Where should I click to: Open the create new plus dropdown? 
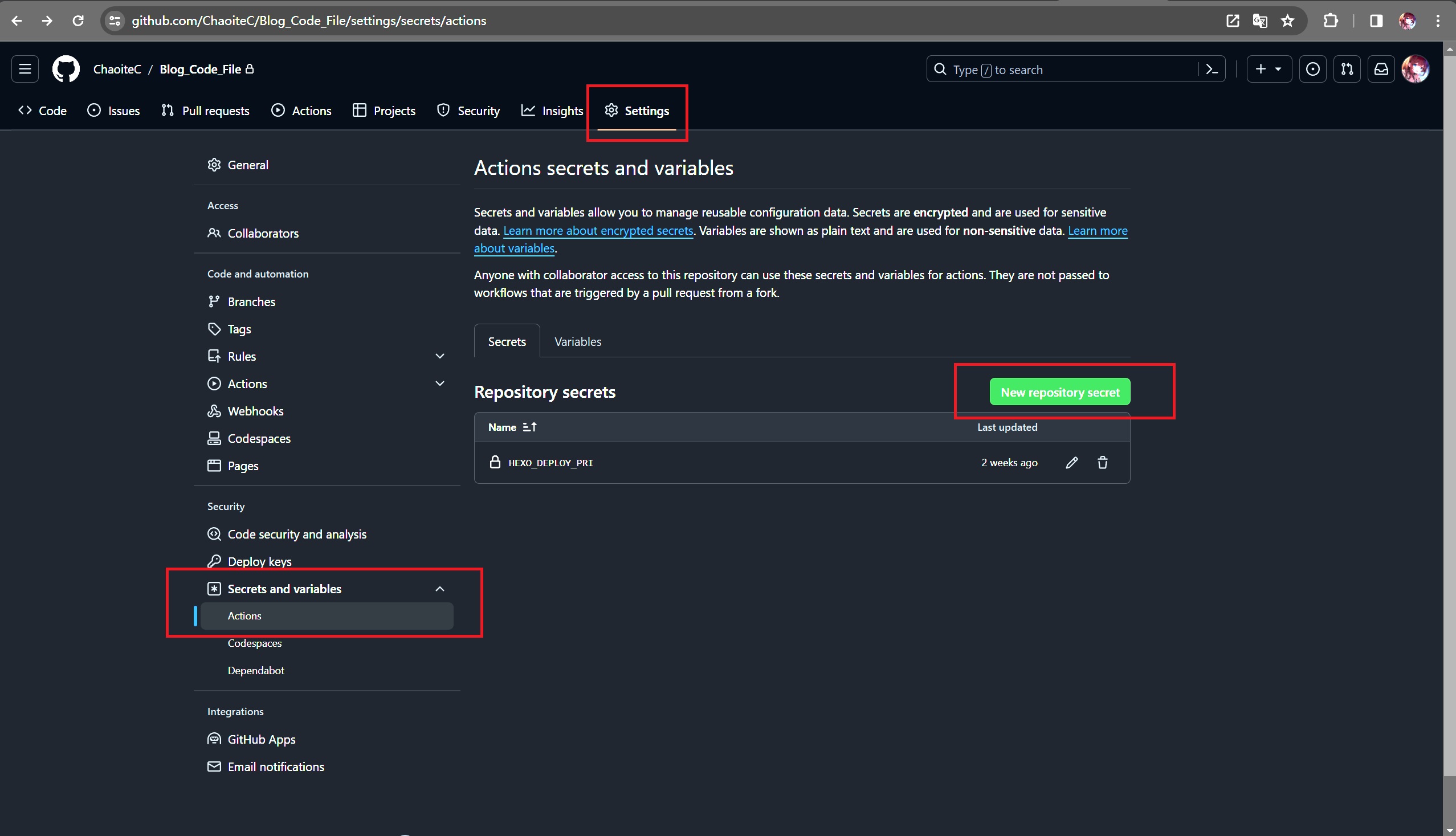1269,69
